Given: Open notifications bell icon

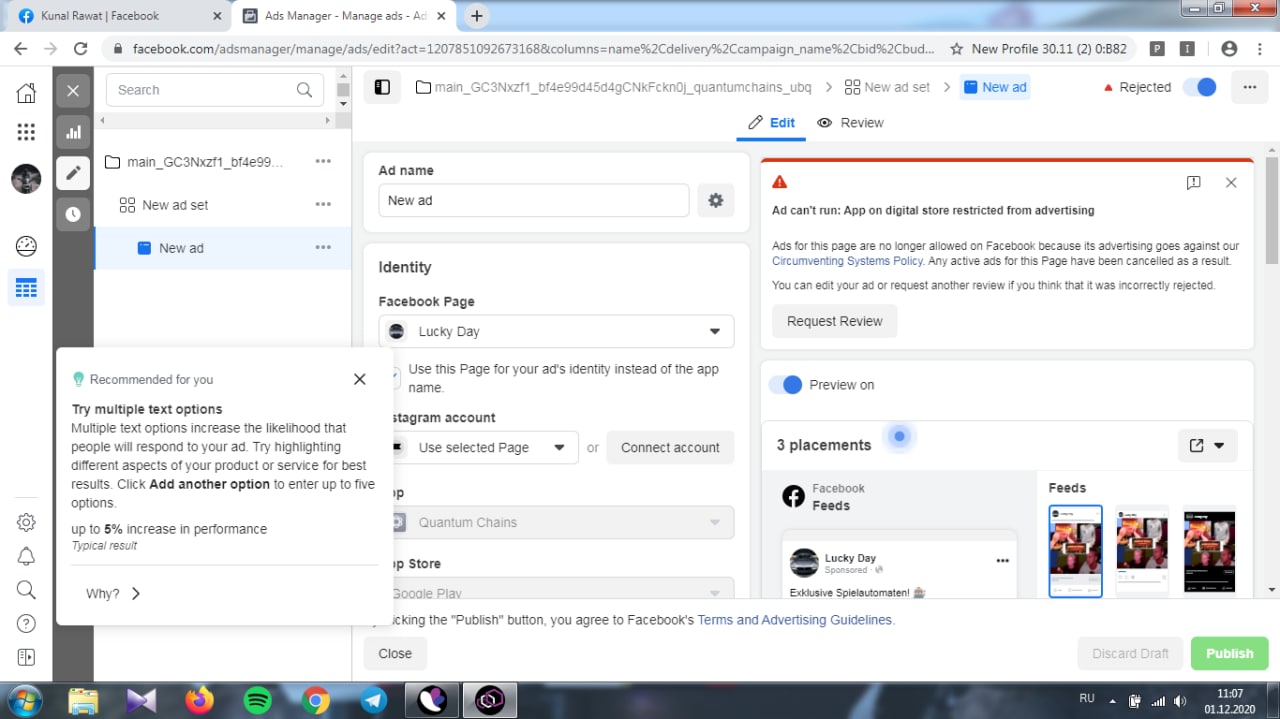Looking at the screenshot, I should pyautogui.click(x=26, y=556).
